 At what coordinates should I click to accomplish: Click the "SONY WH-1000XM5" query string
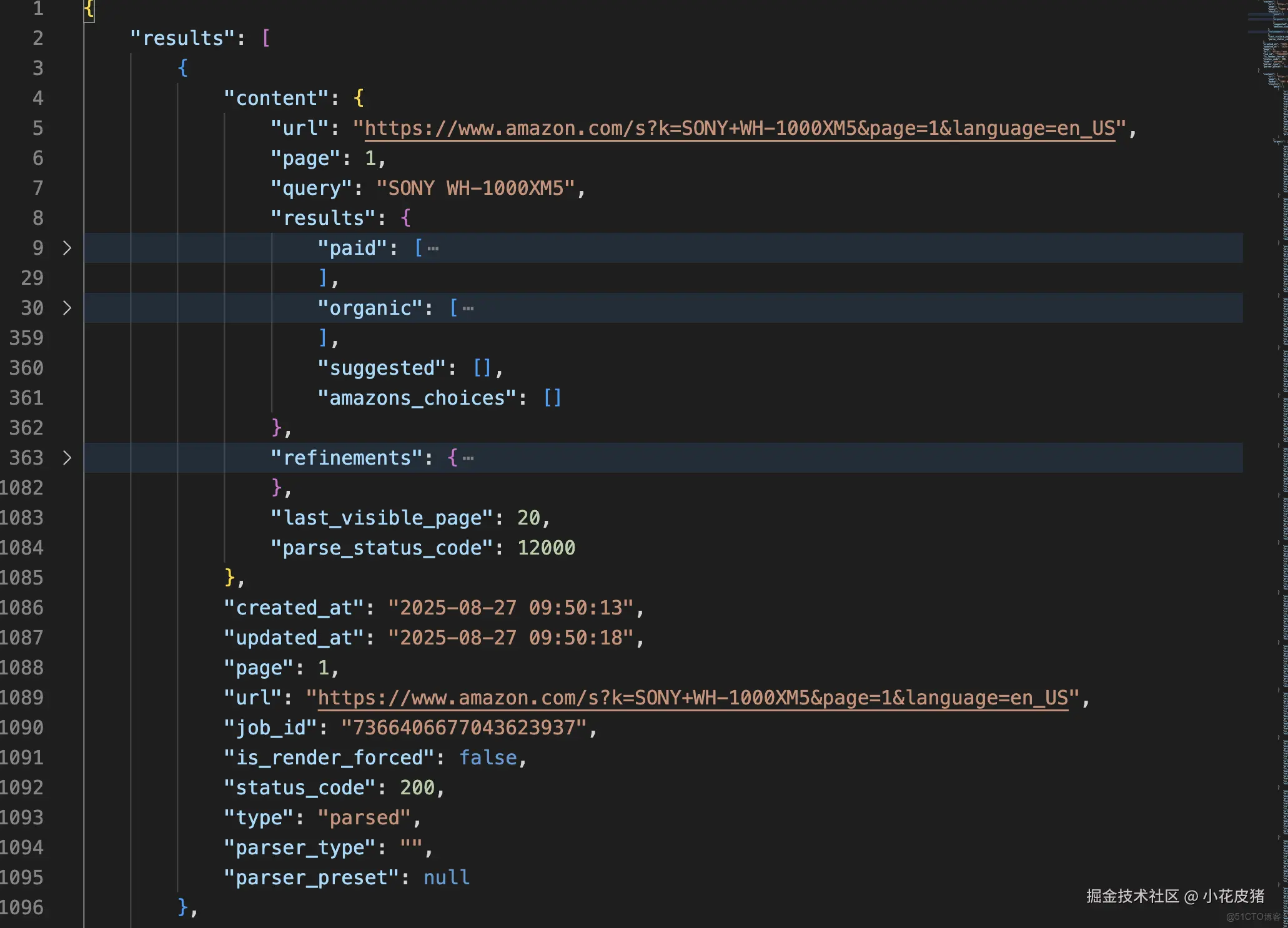click(x=475, y=188)
